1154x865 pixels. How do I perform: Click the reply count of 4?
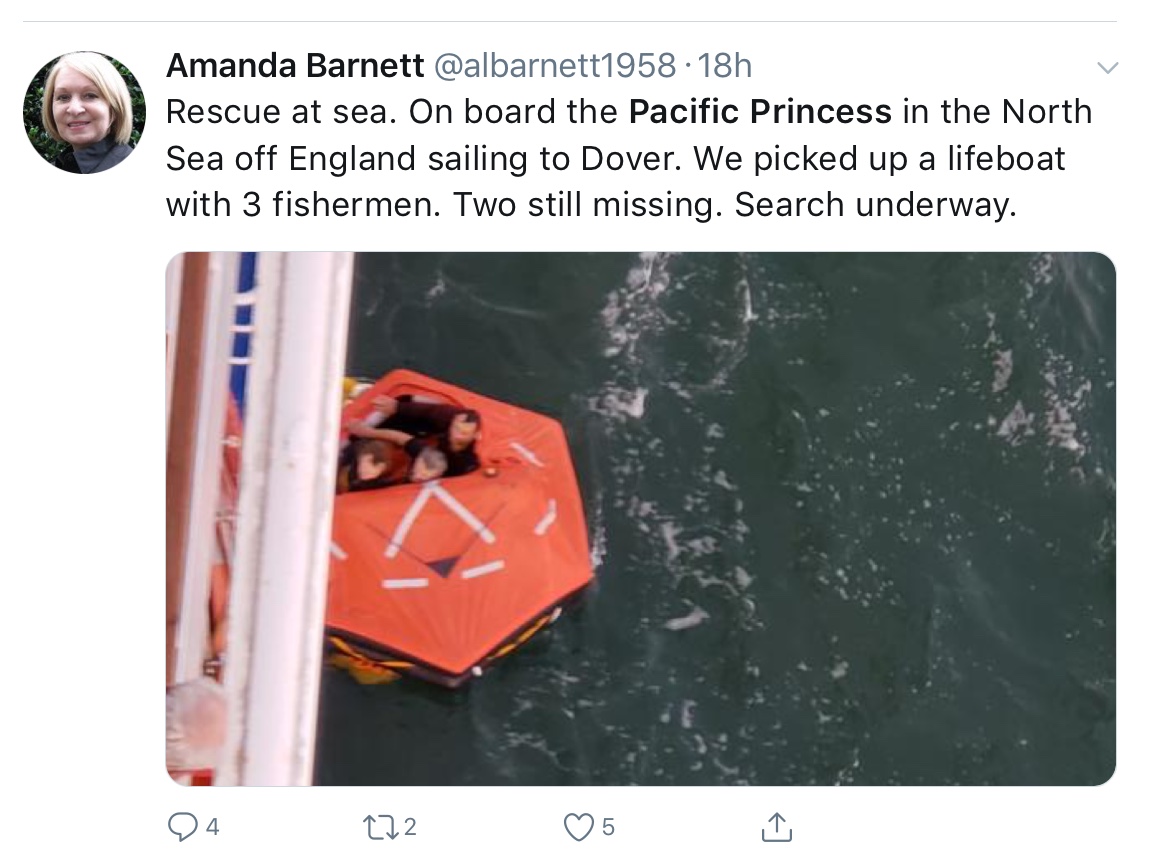(212, 827)
